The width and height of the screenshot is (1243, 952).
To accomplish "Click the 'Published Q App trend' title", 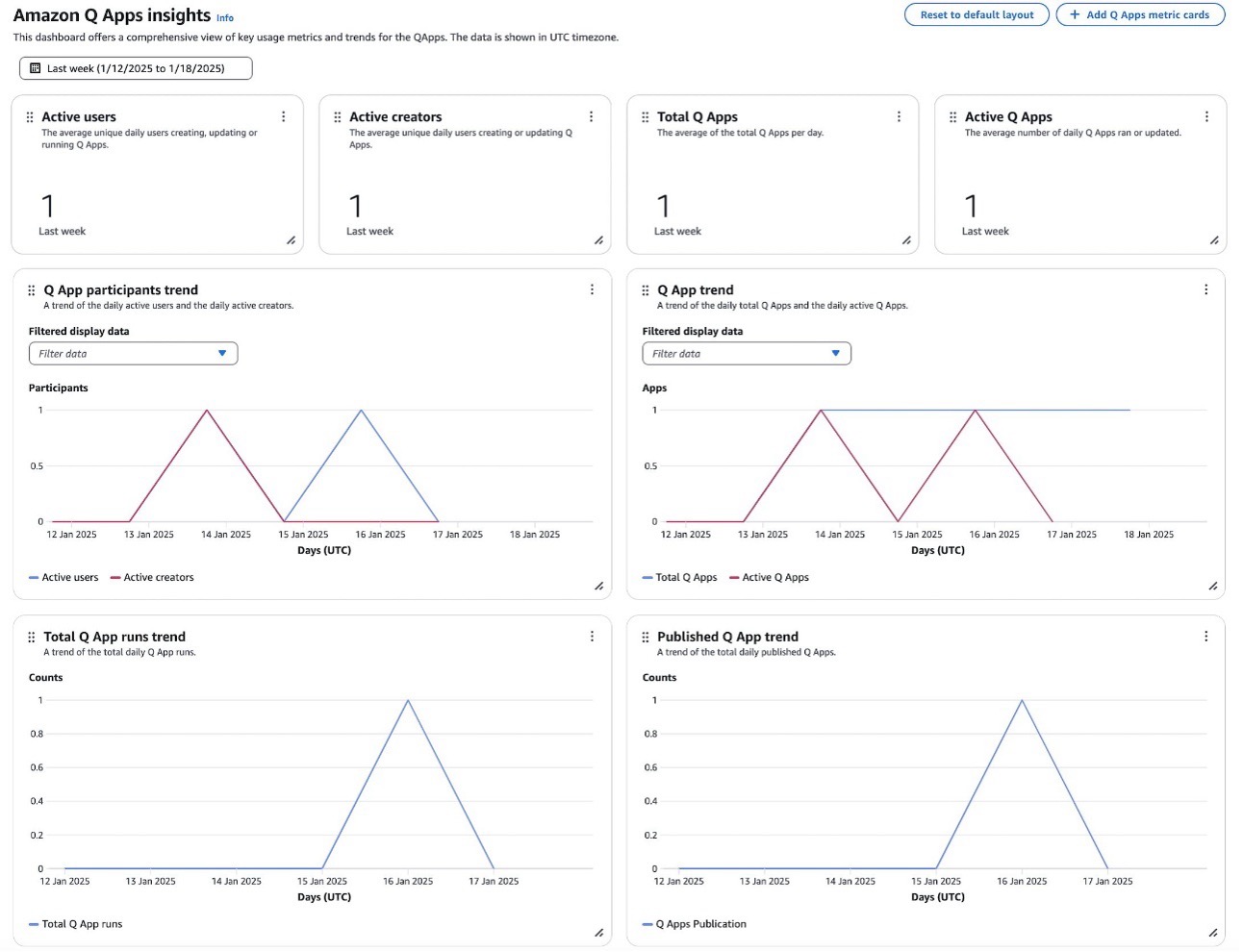I will point(727,637).
